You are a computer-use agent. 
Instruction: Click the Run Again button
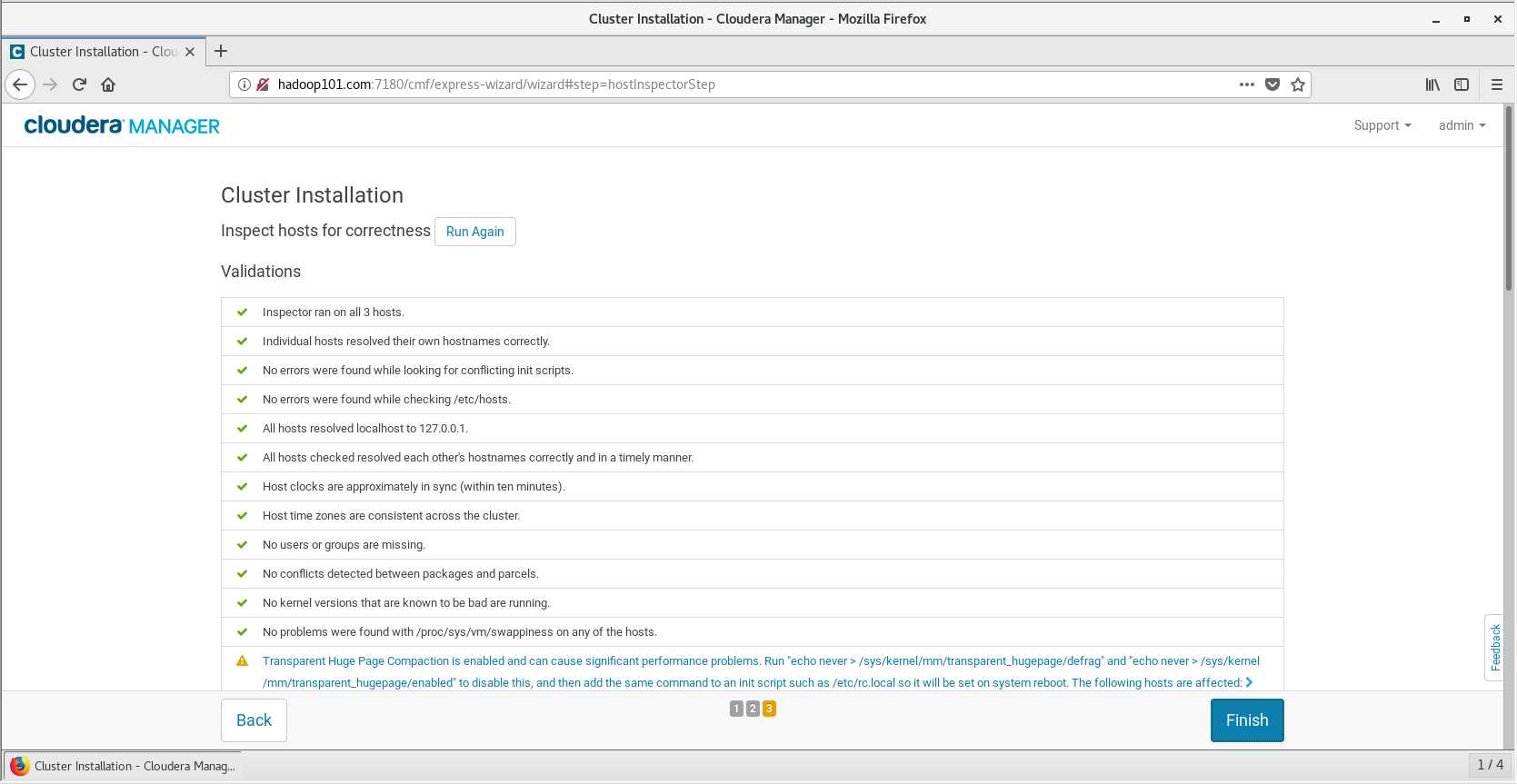click(x=474, y=232)
